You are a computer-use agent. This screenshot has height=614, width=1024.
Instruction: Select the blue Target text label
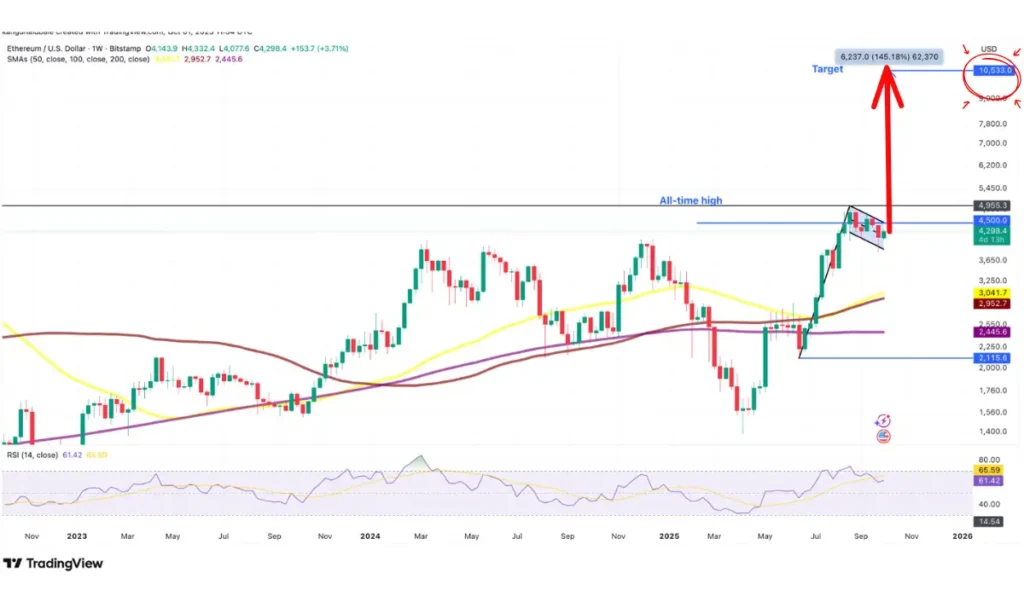[827, 70]
